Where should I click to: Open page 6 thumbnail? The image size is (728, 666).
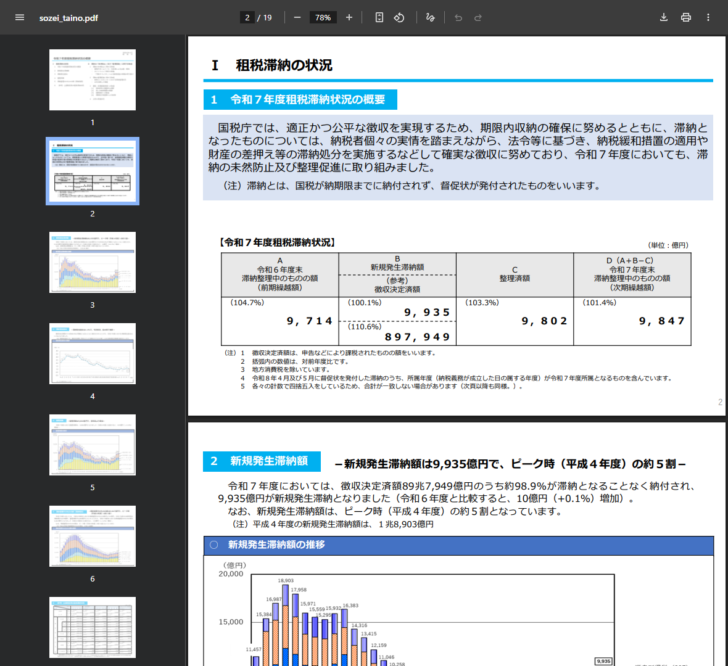tap(92, 536)
